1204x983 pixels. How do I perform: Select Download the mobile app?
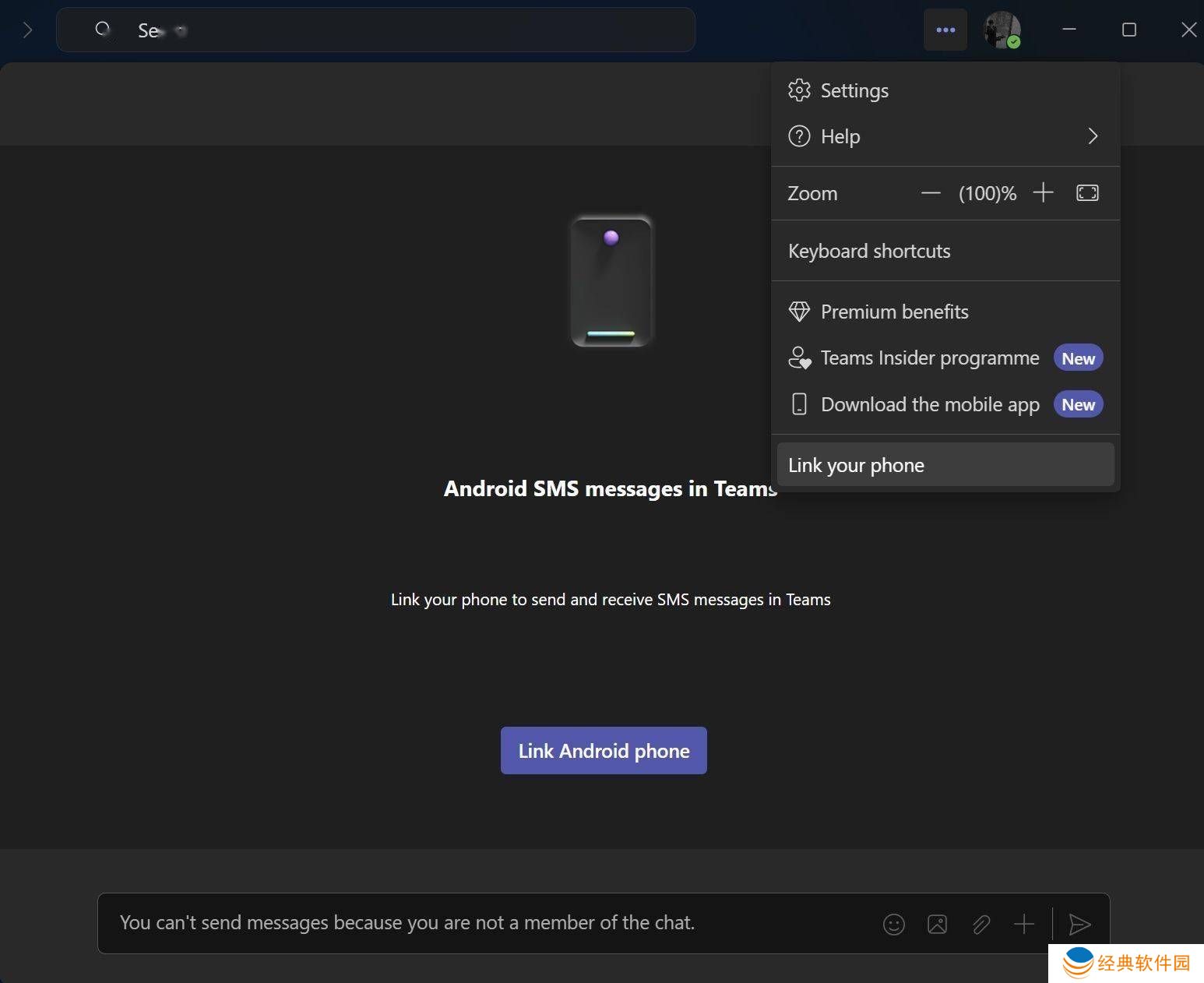point(945,404)
